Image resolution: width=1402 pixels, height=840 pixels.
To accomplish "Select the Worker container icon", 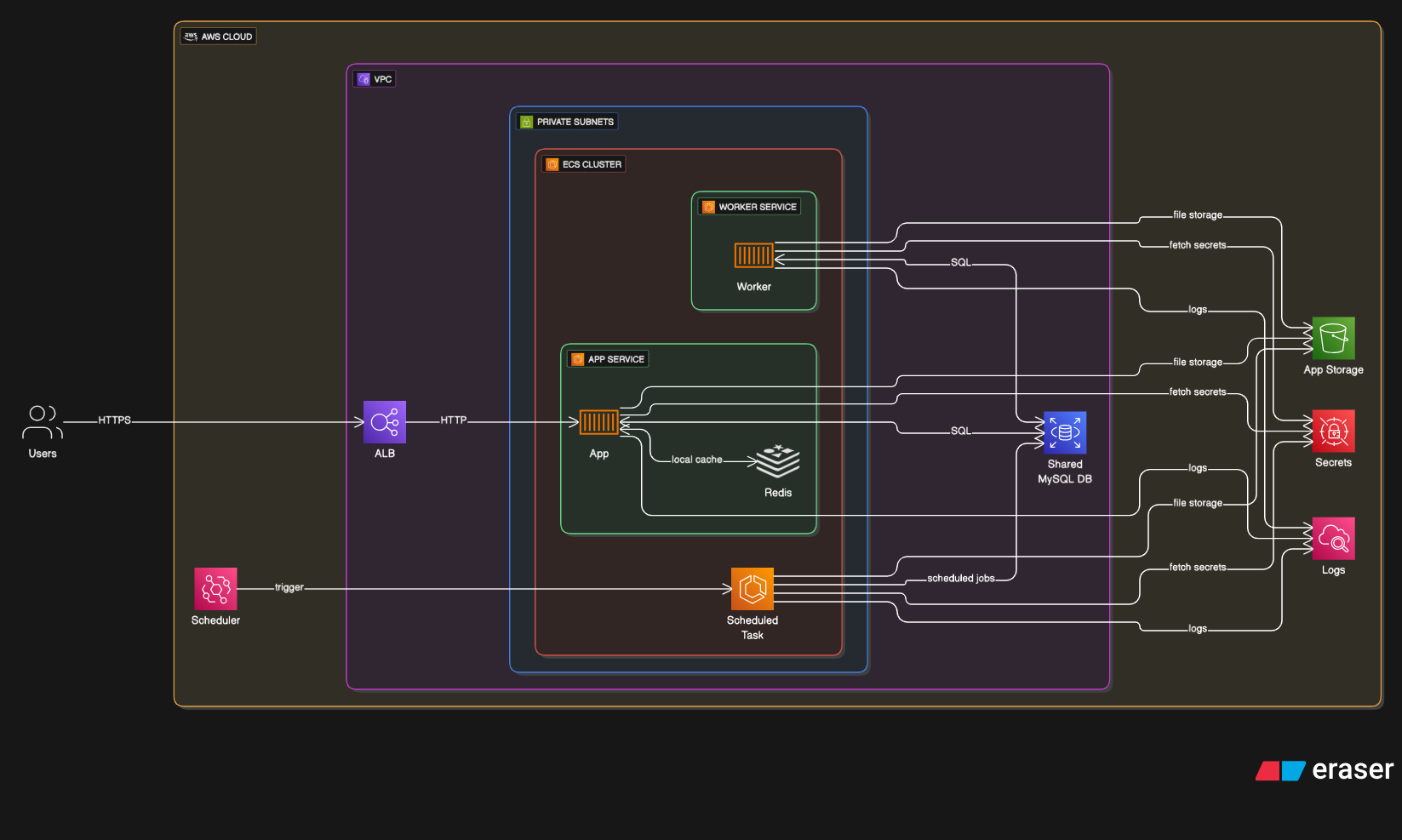I will [753, 255].
